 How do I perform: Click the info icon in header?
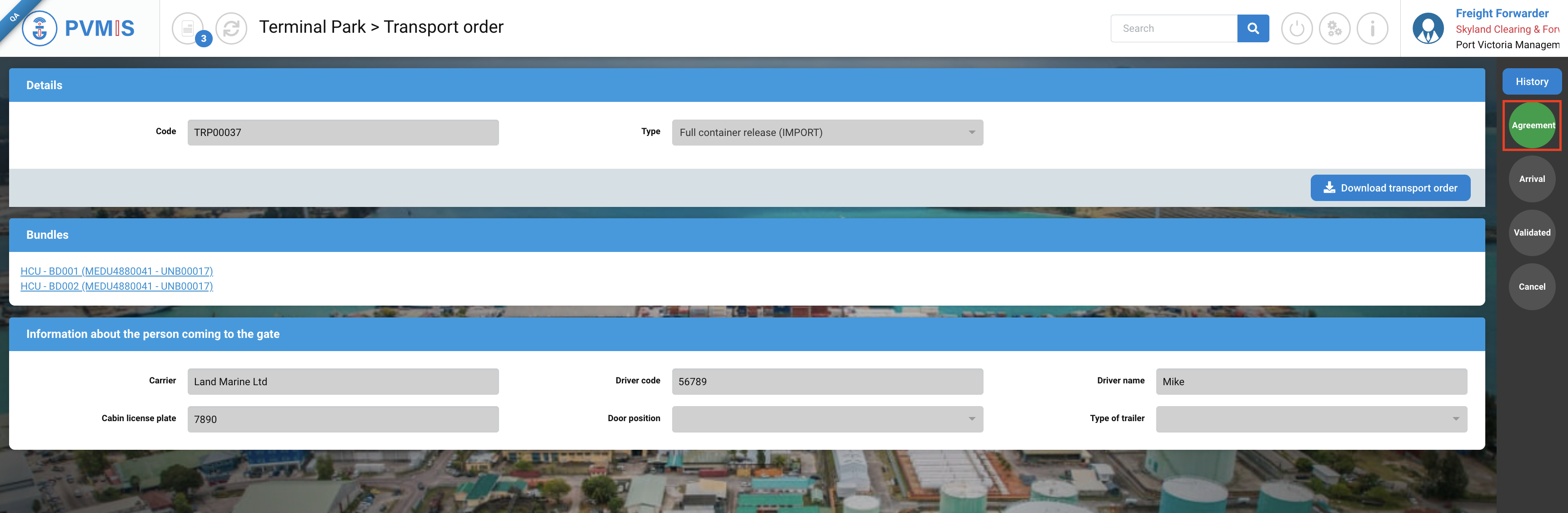(1372, 28)
